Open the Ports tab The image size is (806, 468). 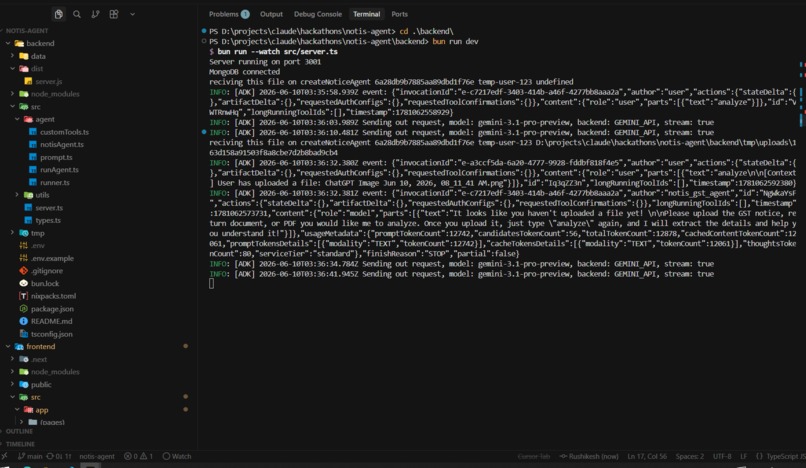point(399,14)
